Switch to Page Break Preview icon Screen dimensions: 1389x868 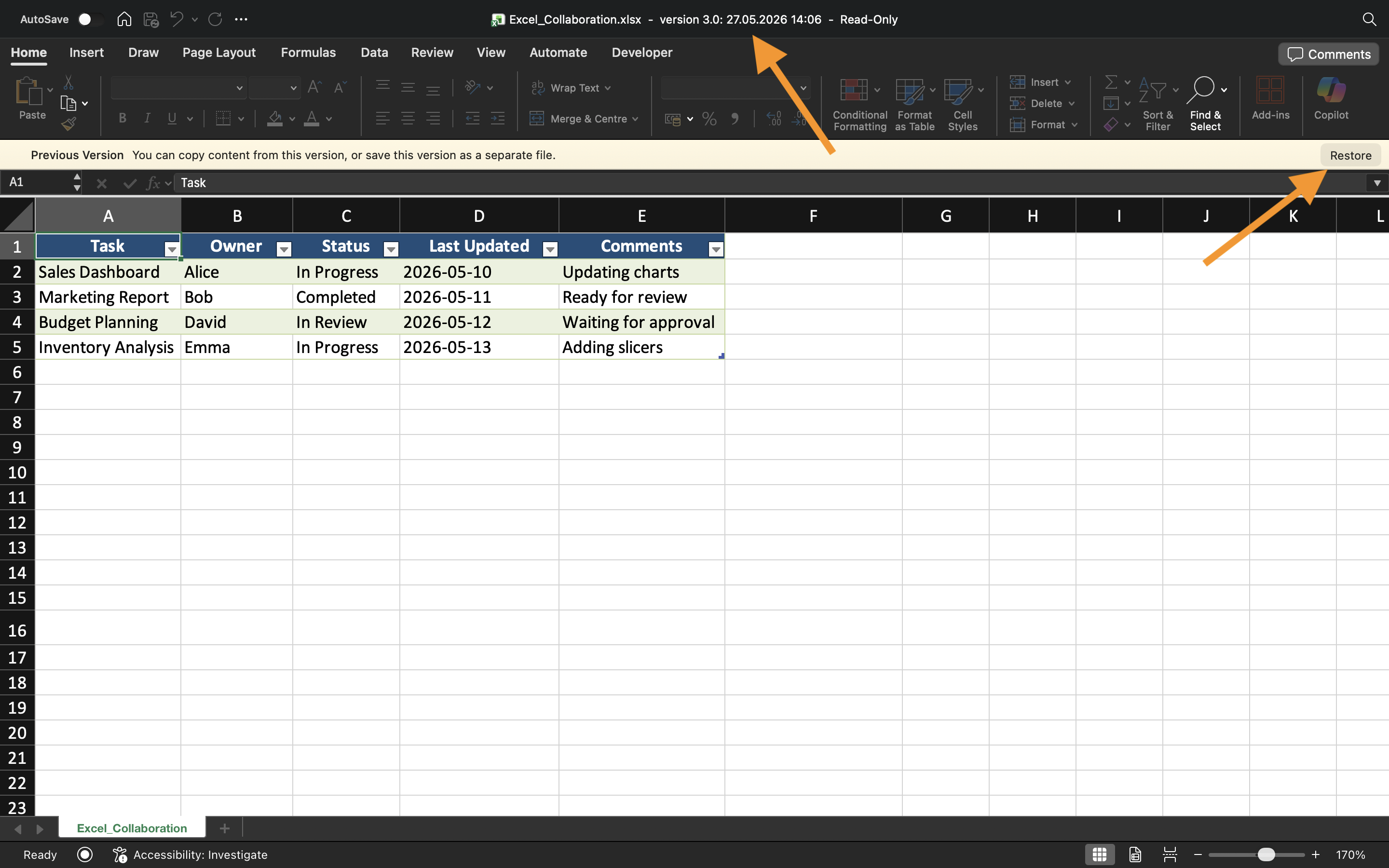coord(1169,854)
